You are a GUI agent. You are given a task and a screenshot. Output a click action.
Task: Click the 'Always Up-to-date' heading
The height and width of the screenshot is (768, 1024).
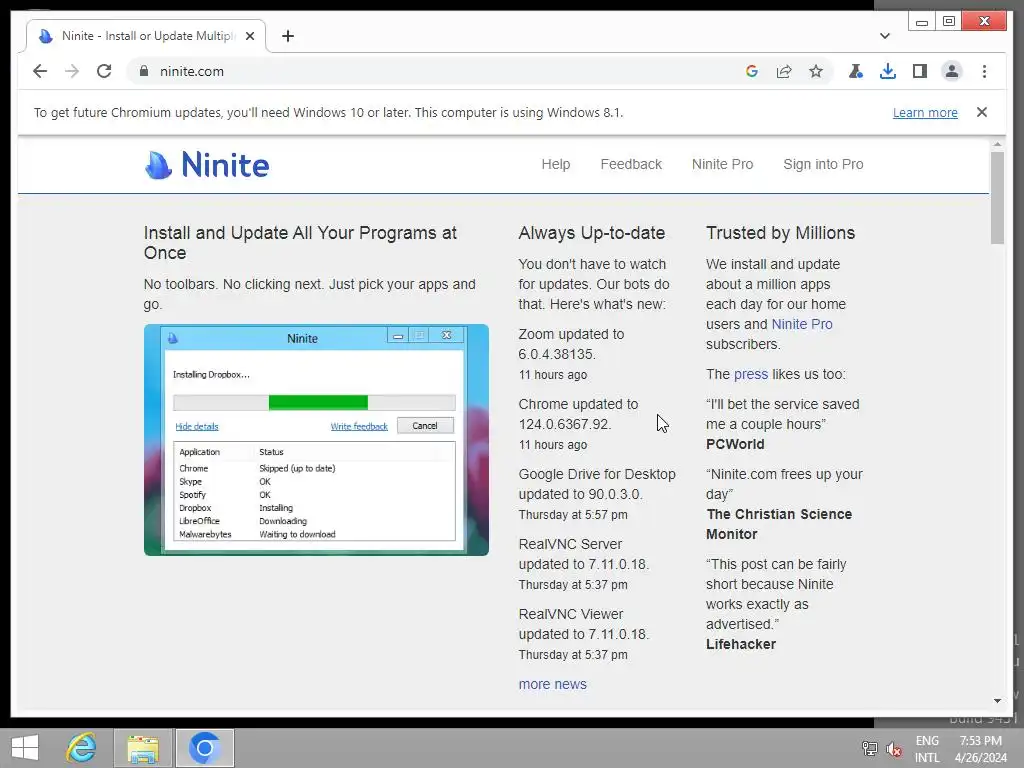point(592,233)
